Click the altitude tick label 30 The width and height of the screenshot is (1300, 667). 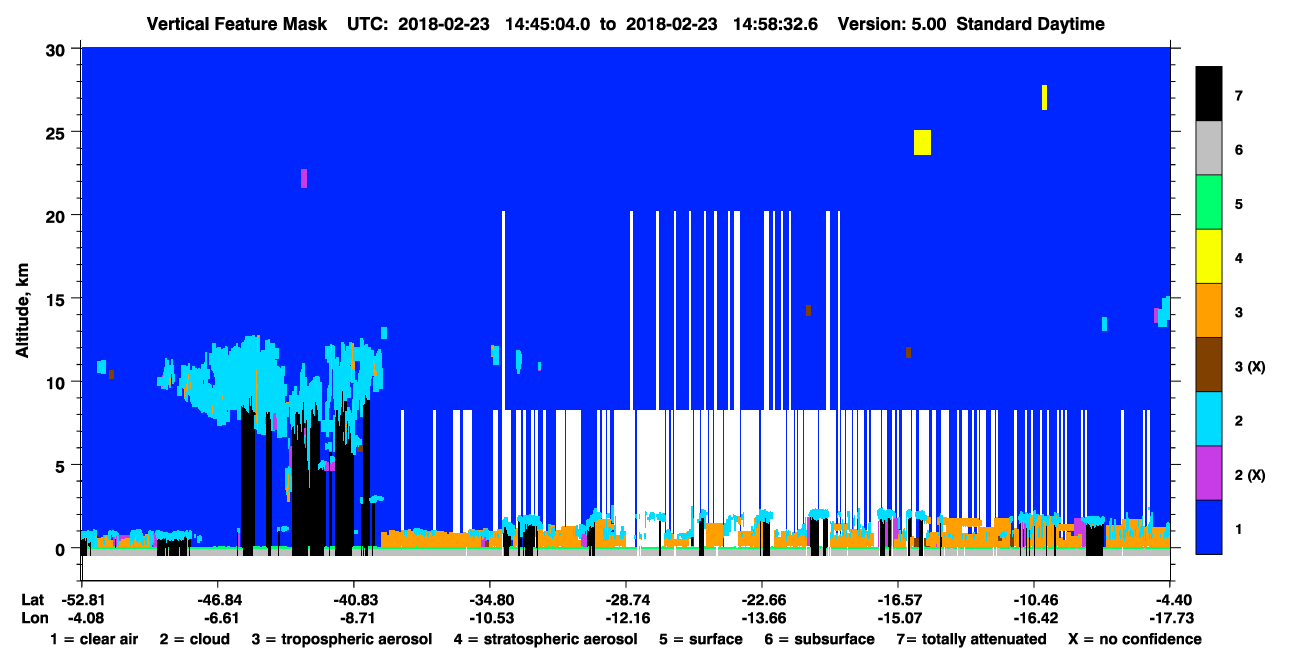point(57,49)
